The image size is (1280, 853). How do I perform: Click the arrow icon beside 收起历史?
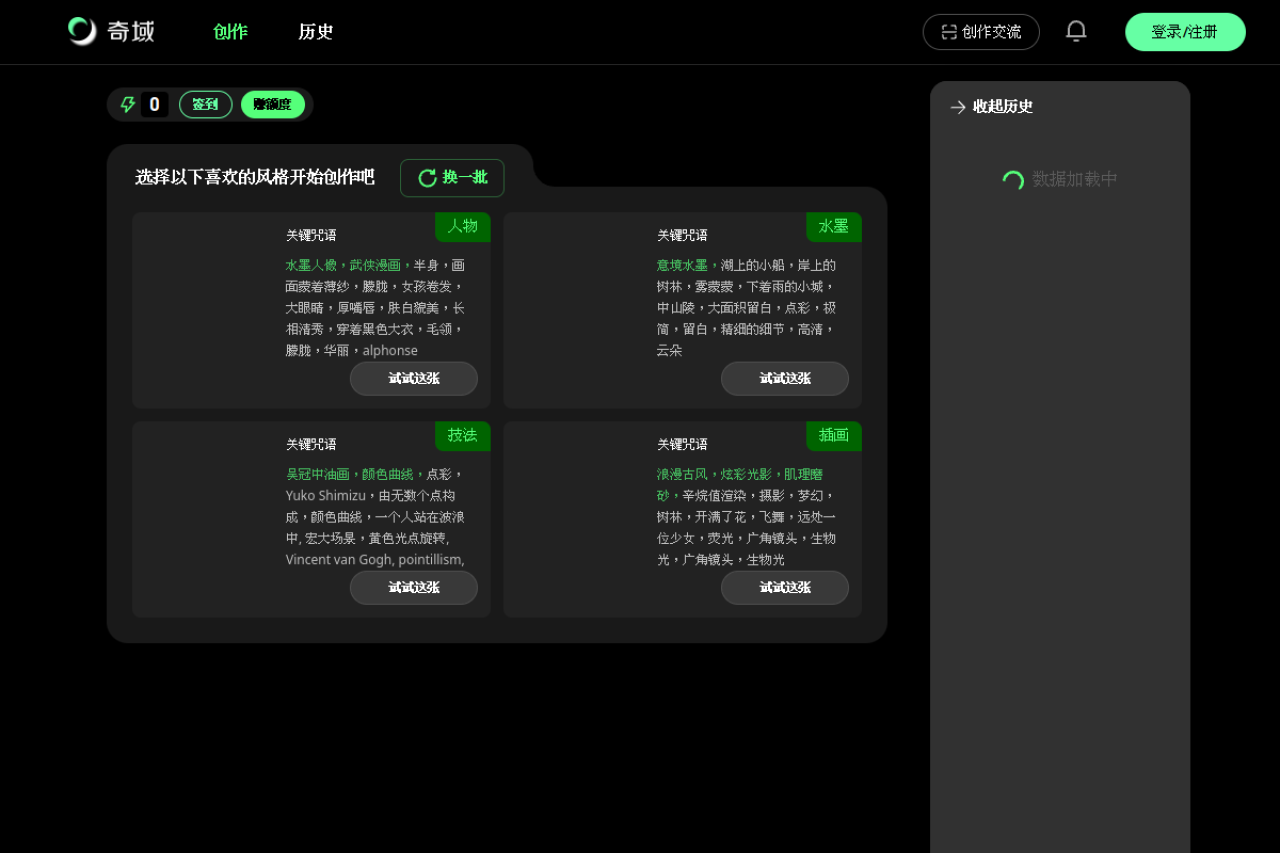958,107
